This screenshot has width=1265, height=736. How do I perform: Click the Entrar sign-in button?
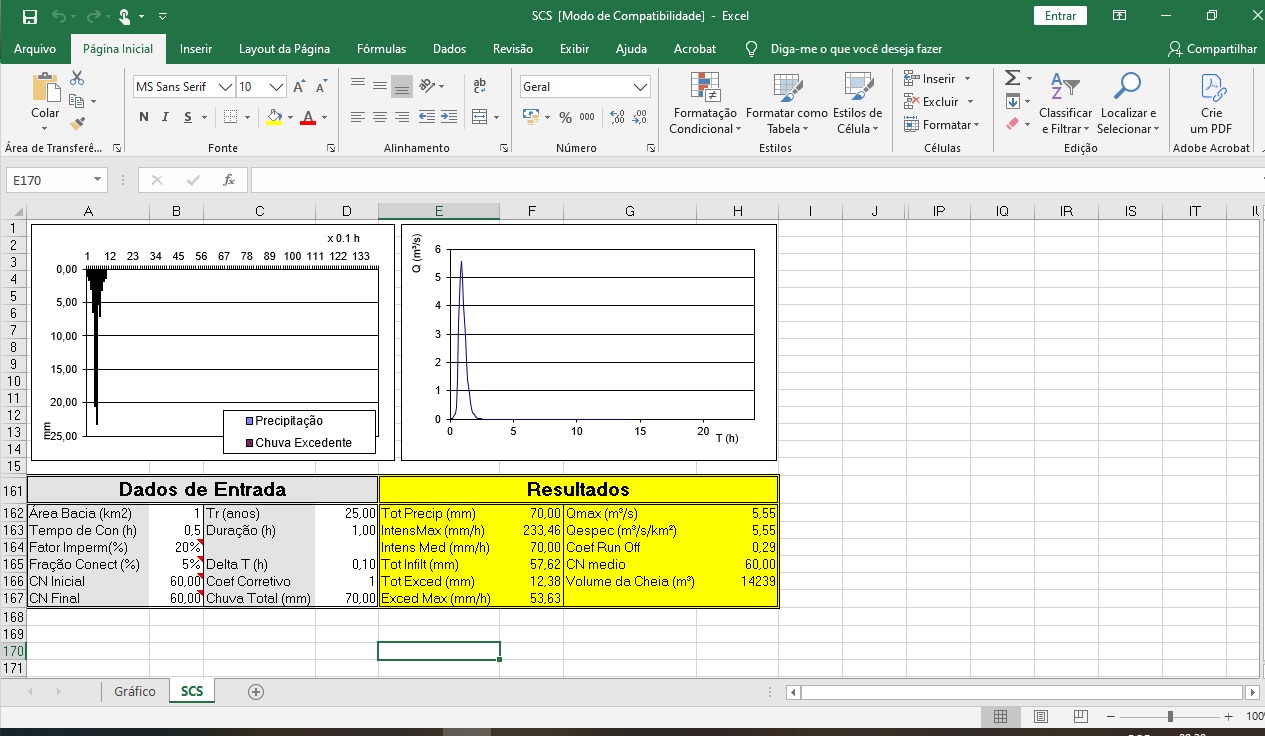1060,16
